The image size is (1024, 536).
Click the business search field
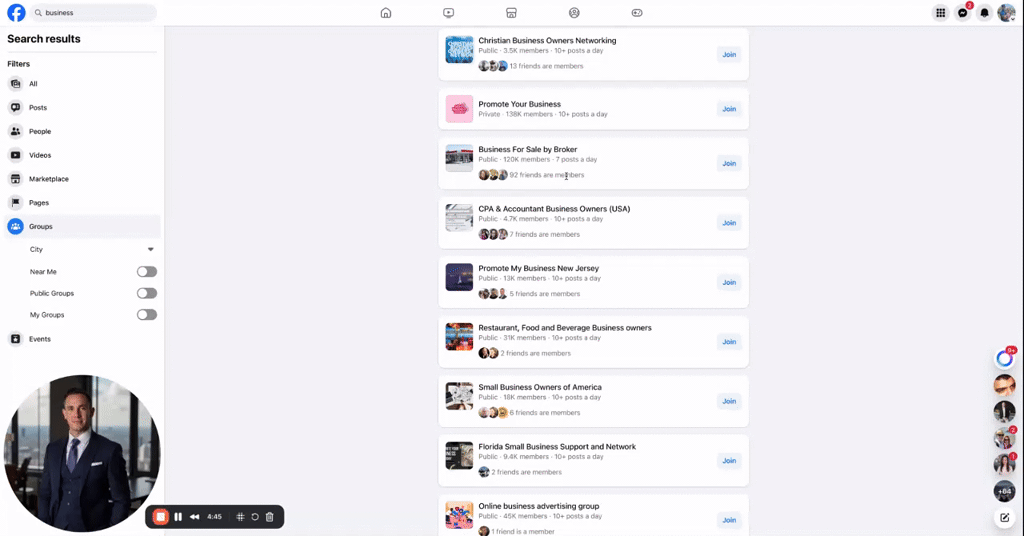point(93,12)
